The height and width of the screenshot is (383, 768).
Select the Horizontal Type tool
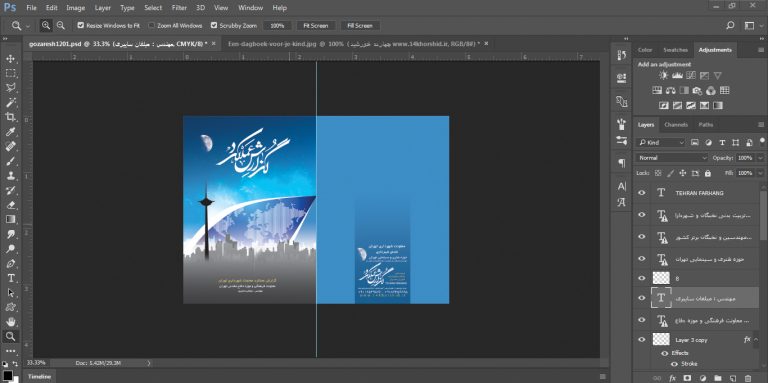click(10, 278)
